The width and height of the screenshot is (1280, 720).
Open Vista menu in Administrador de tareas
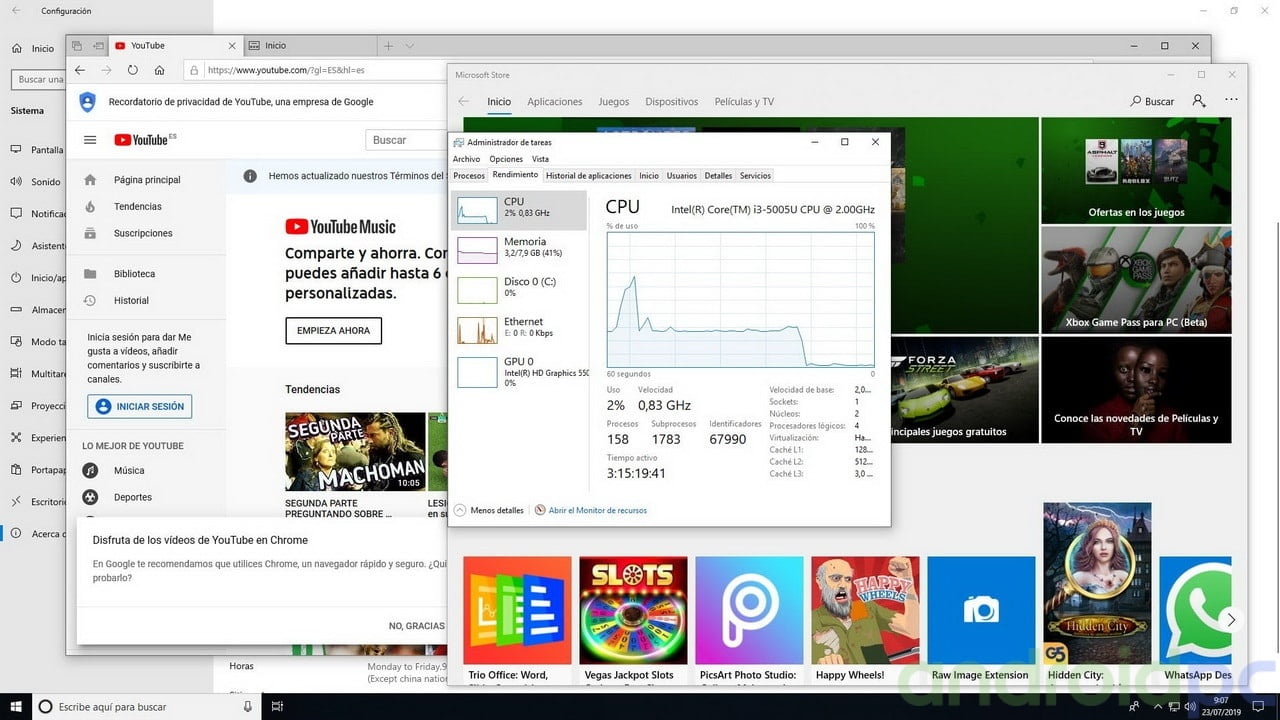click(540, 159)
